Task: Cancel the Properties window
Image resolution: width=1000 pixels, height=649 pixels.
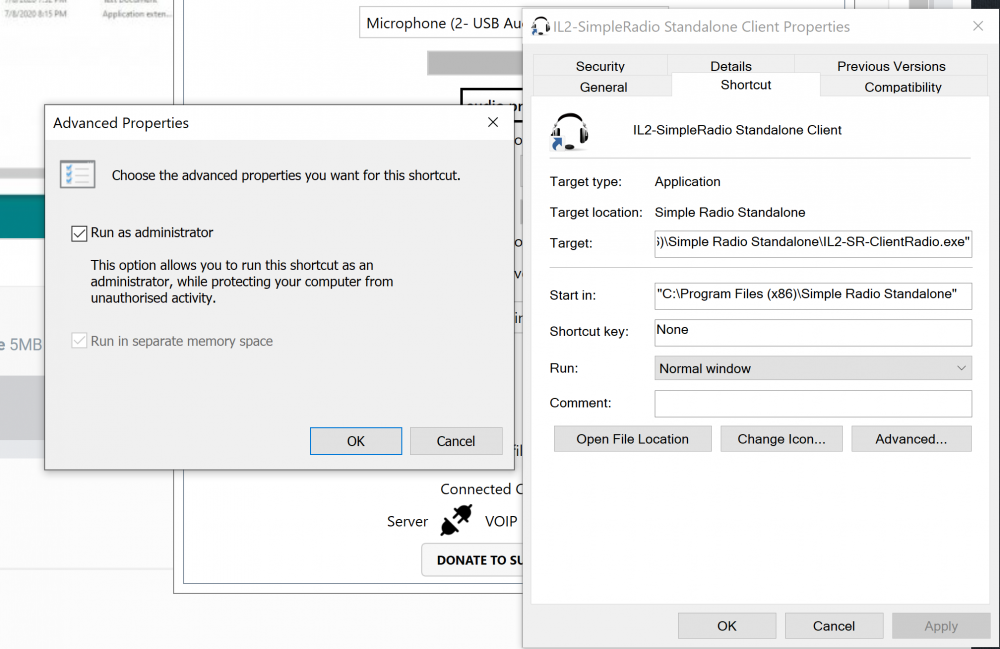Action: click(x=834, y=626)
